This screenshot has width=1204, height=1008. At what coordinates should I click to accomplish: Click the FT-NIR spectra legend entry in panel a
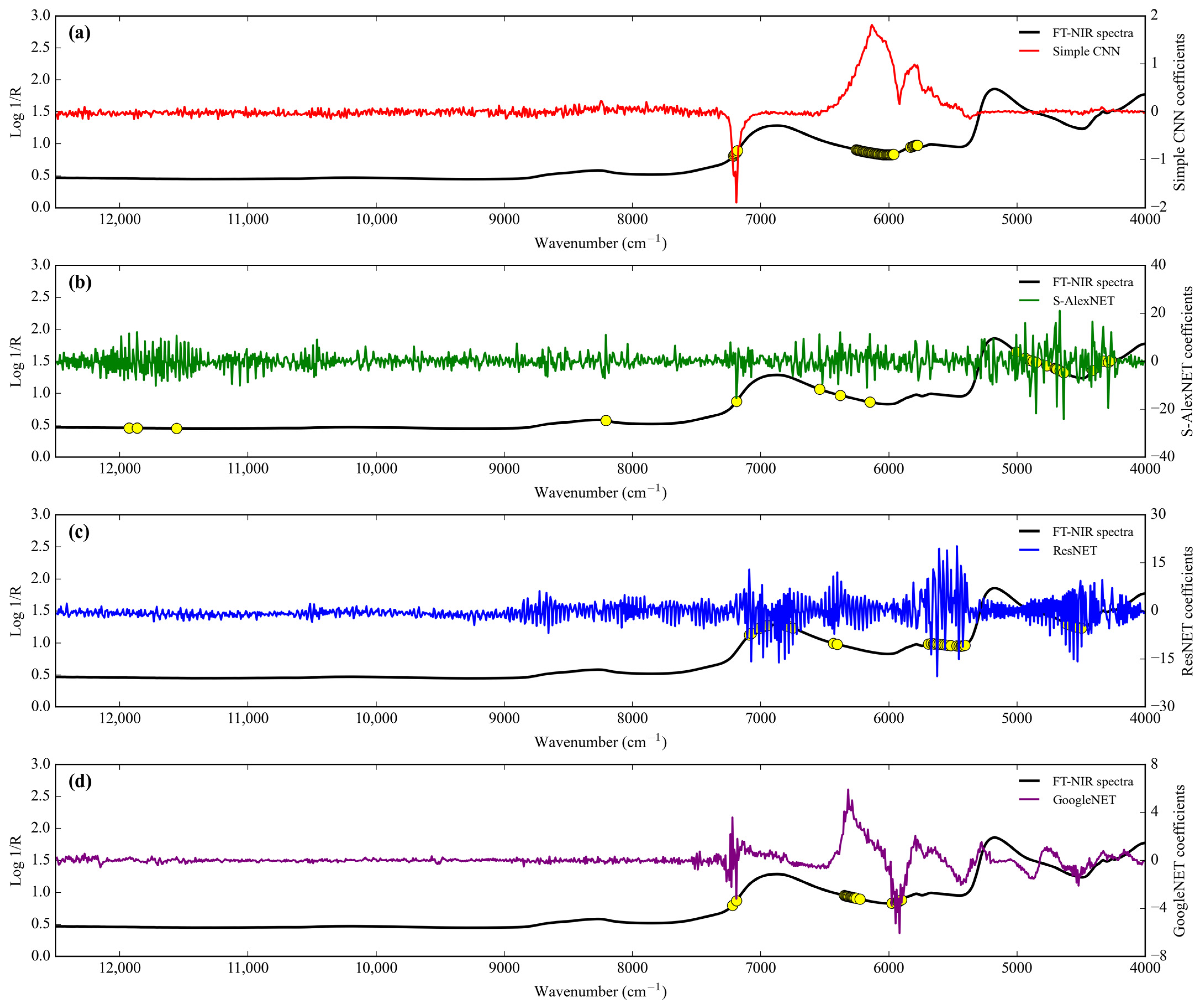coord(1092,33)
